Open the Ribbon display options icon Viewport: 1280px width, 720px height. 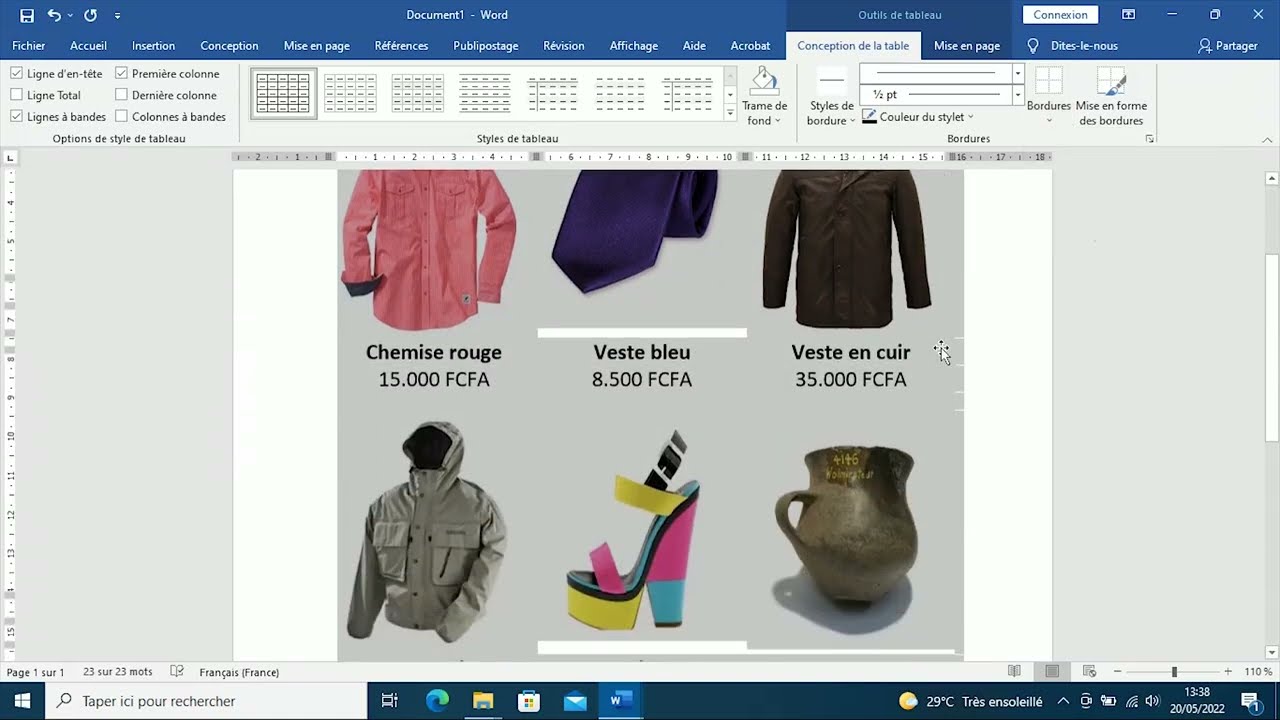tap(1128, 15)
